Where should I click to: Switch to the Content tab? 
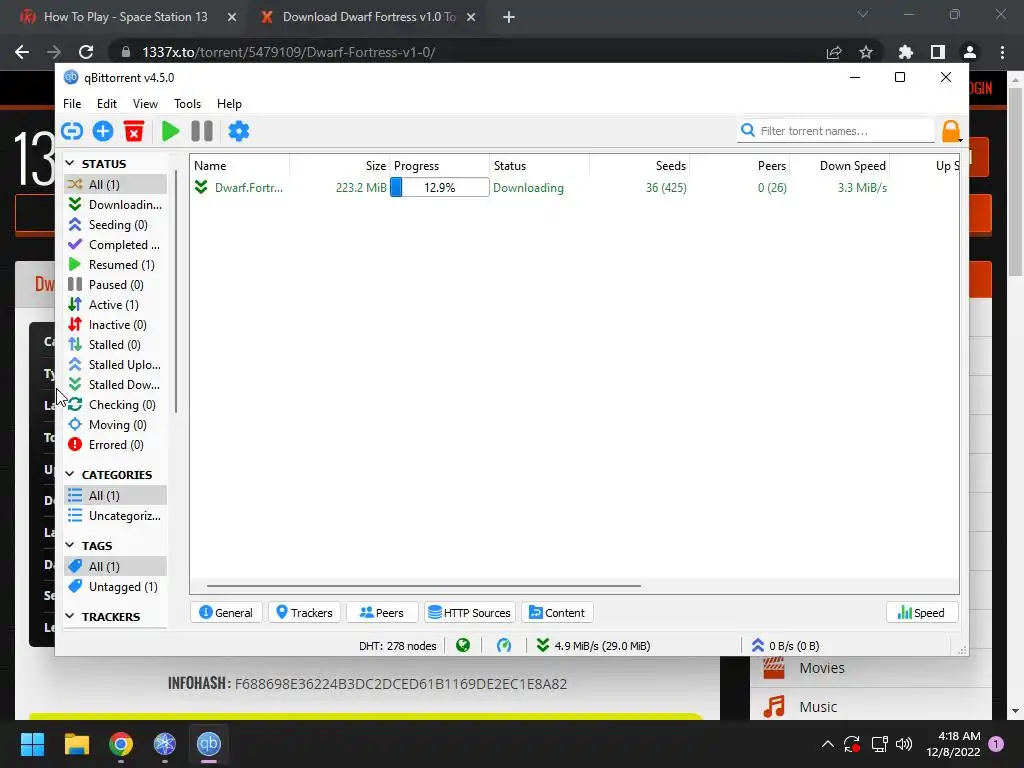click(x=557, y=613)
